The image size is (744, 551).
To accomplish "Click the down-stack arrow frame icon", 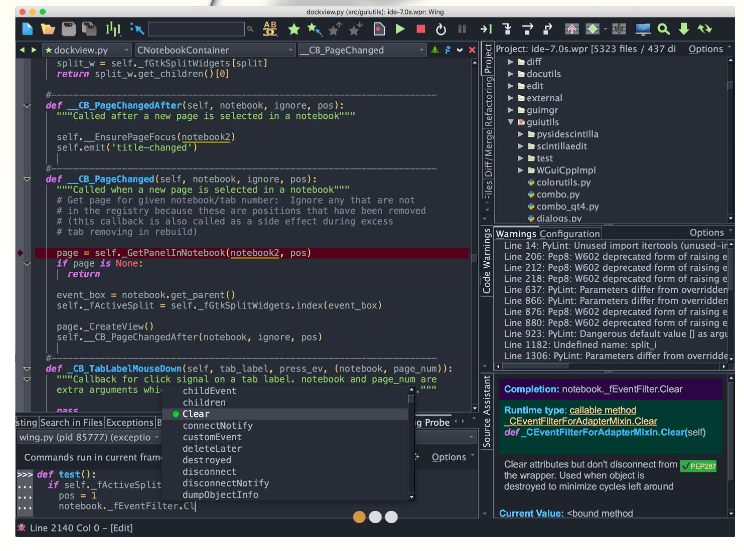I will (x=619, y=29).
